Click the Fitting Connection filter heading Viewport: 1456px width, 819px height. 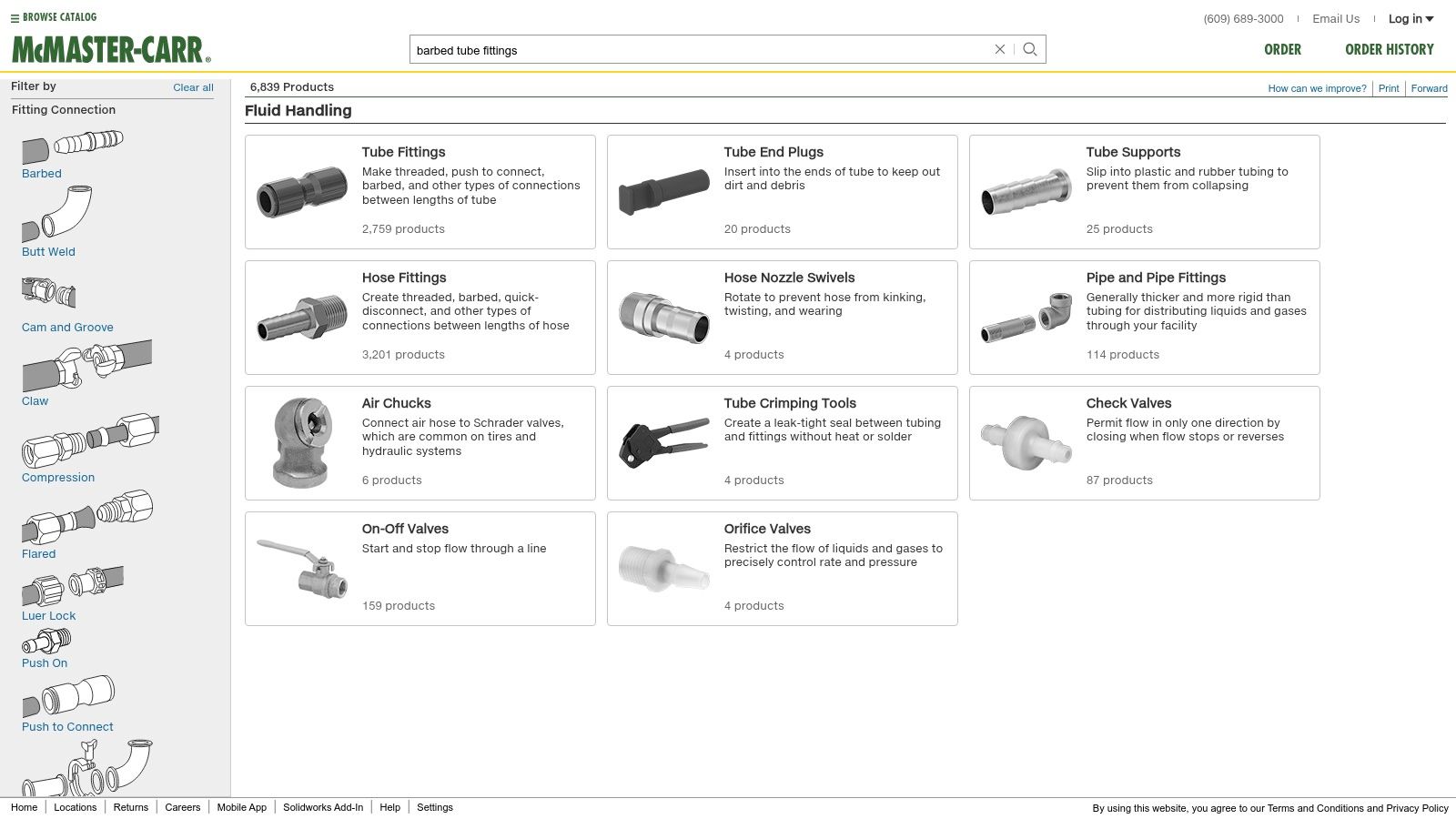point(64,109)
